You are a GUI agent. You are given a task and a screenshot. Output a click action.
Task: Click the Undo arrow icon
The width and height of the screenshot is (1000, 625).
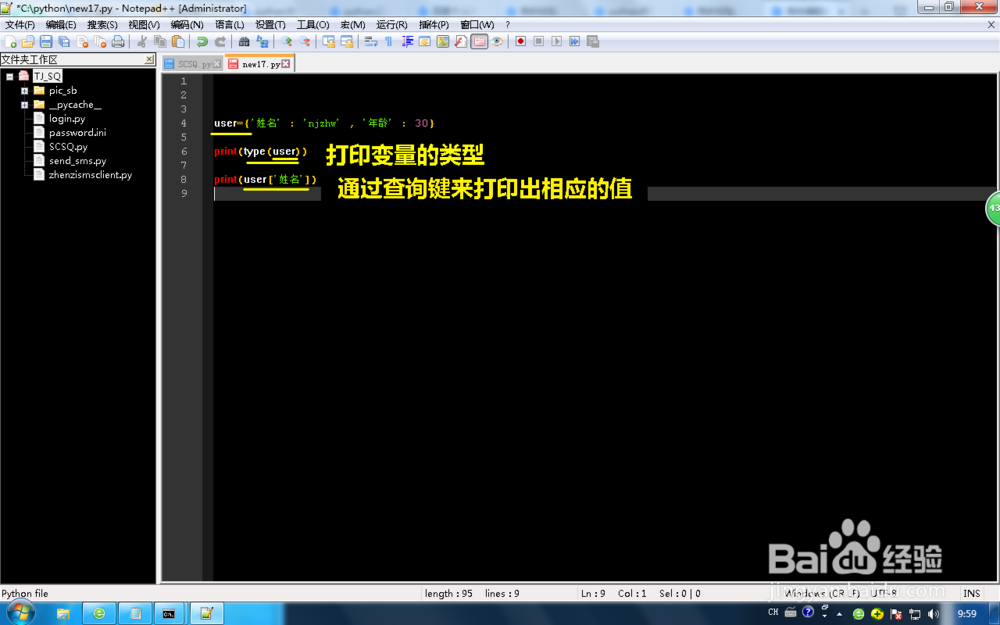[x=202, y=41]
